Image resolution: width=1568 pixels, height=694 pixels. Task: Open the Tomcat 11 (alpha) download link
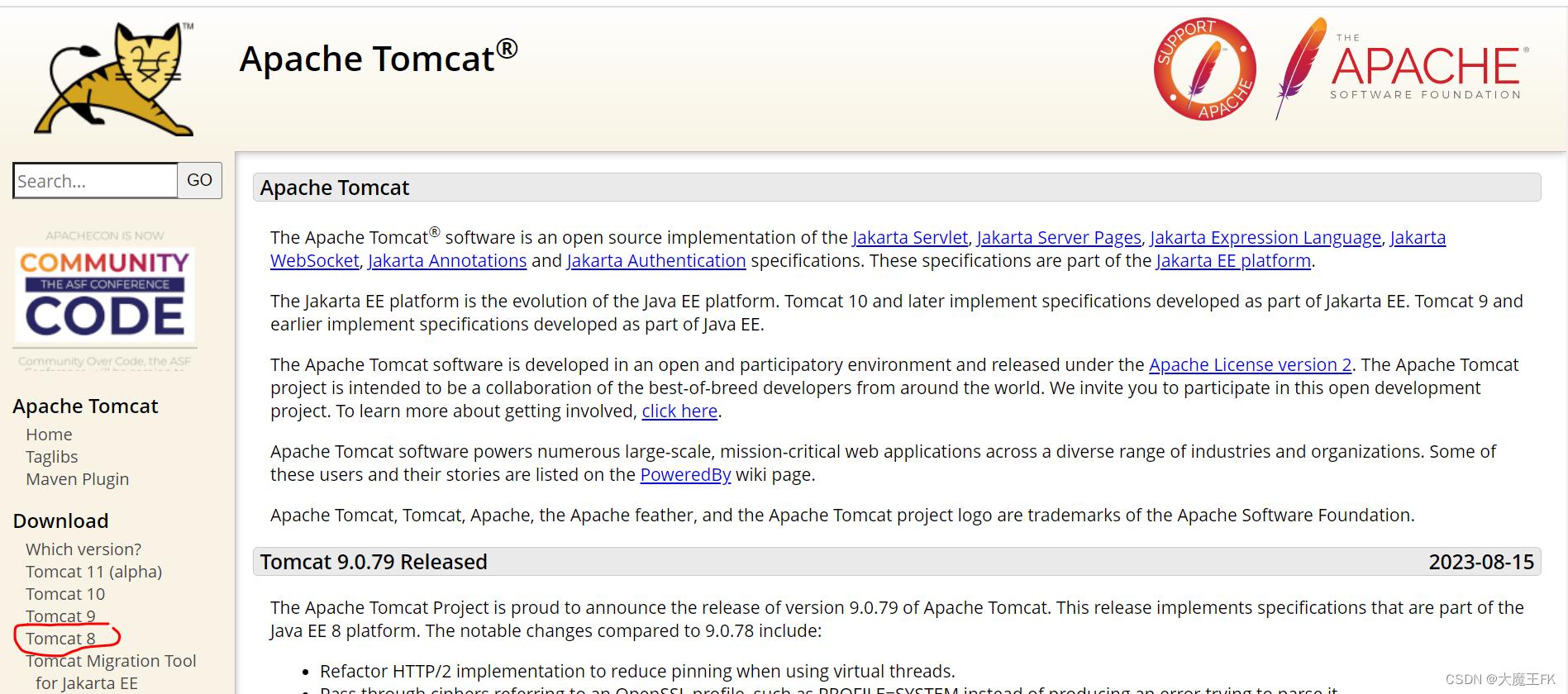pyautogui.click(x=93, y=572)
